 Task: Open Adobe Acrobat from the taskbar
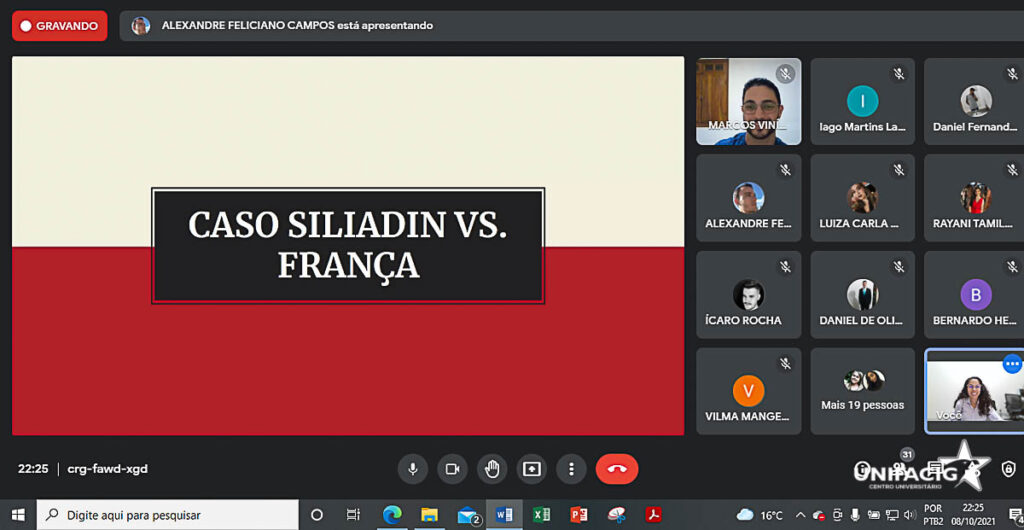click(x=653, y=515)
